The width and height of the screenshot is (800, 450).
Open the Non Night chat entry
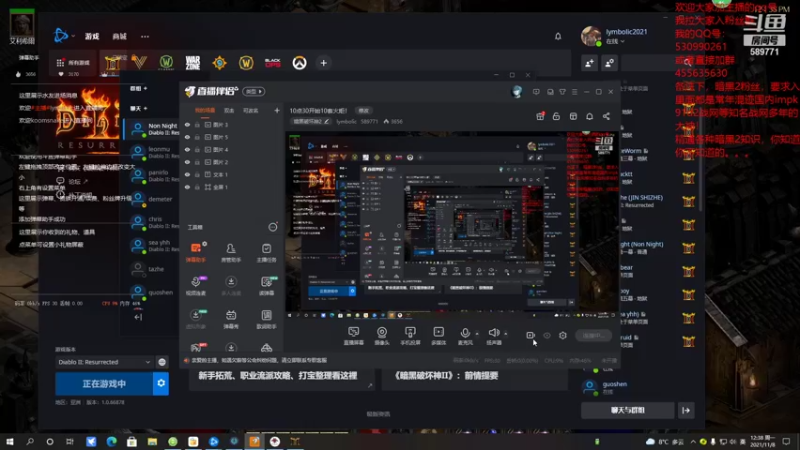coord(152,129)
